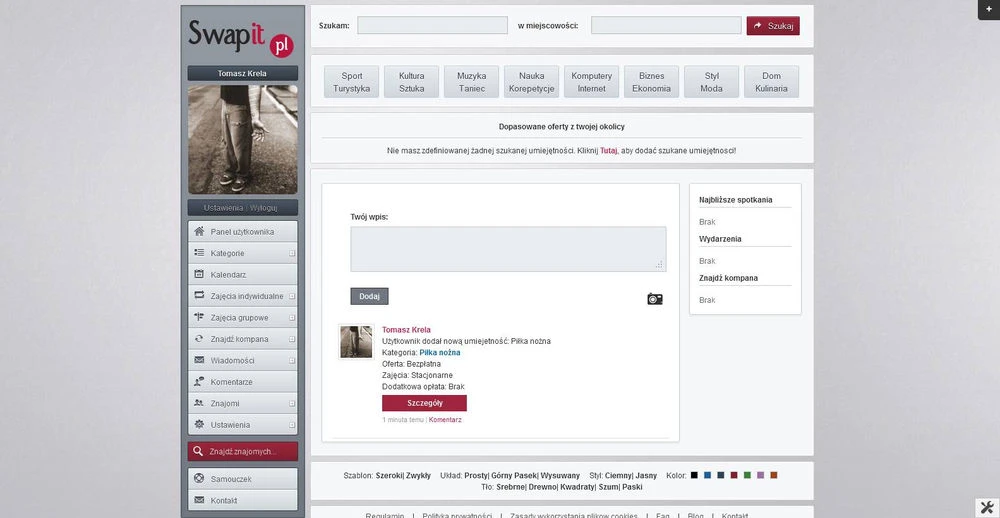
Task: Click the Swapit.pl logo
Action: tap(241, 38)
